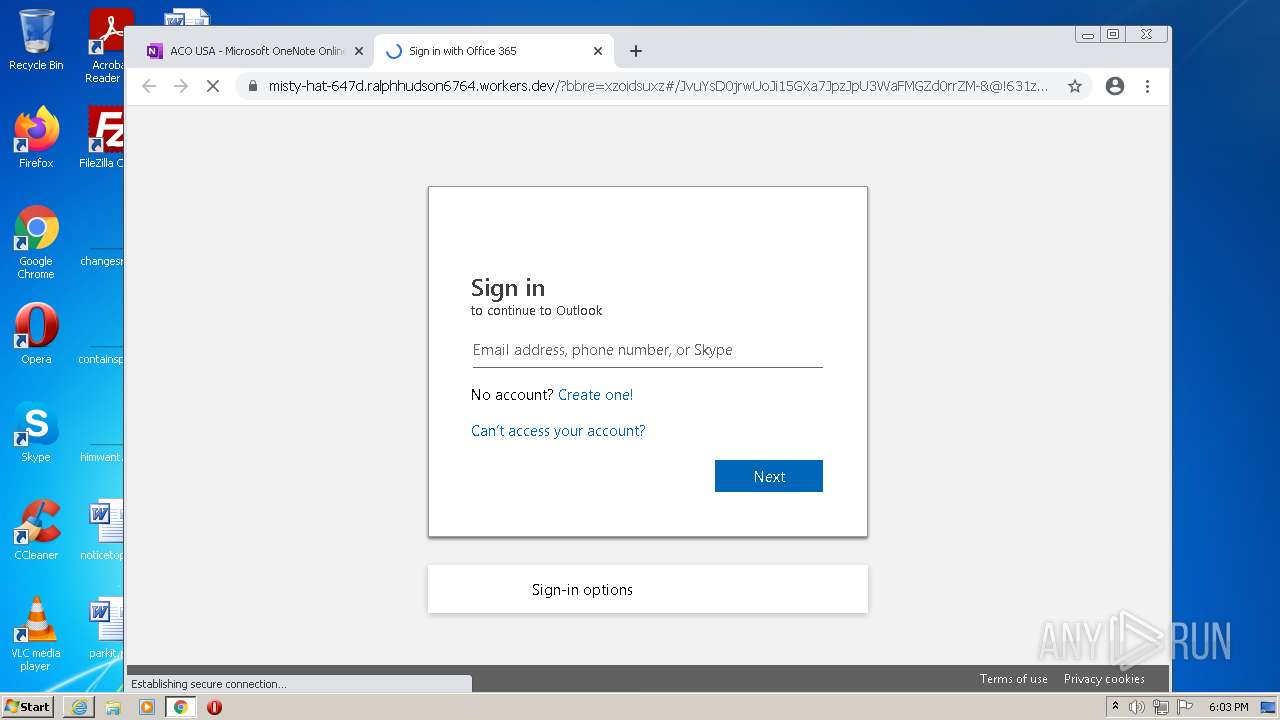
Task: Open the parkit Word document icon
Action: point(105,628)
